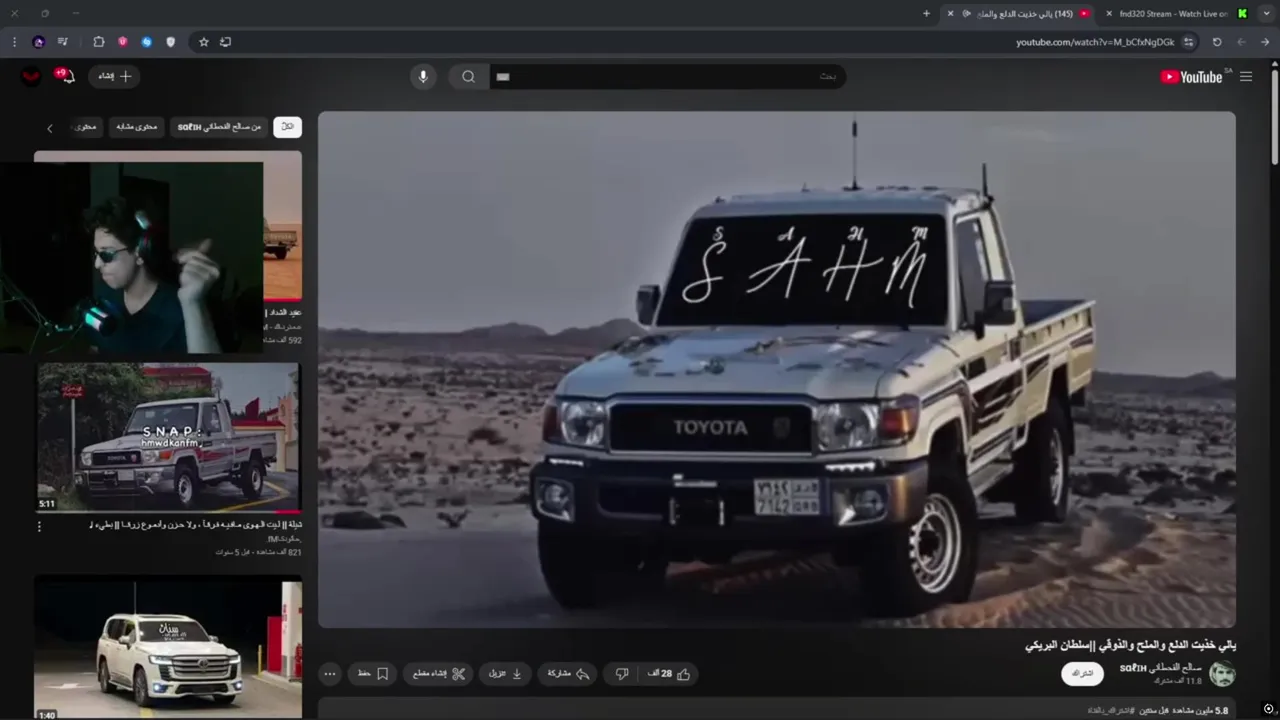Close the fnd320 Stream browser tab
This screenshot has width=1280, height=720.
(1108, 14)
